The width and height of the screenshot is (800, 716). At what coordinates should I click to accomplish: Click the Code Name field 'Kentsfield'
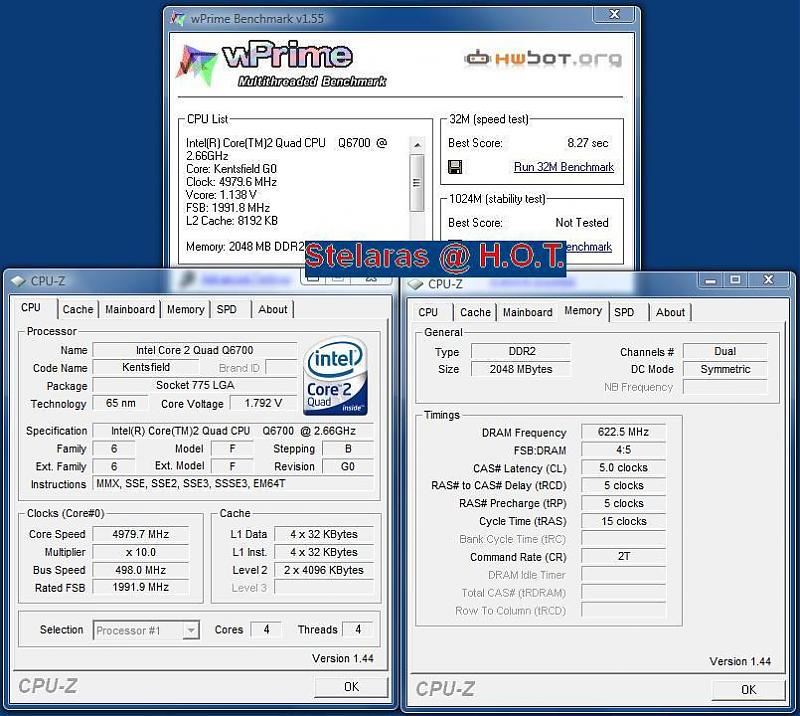(x=146, y=367)
